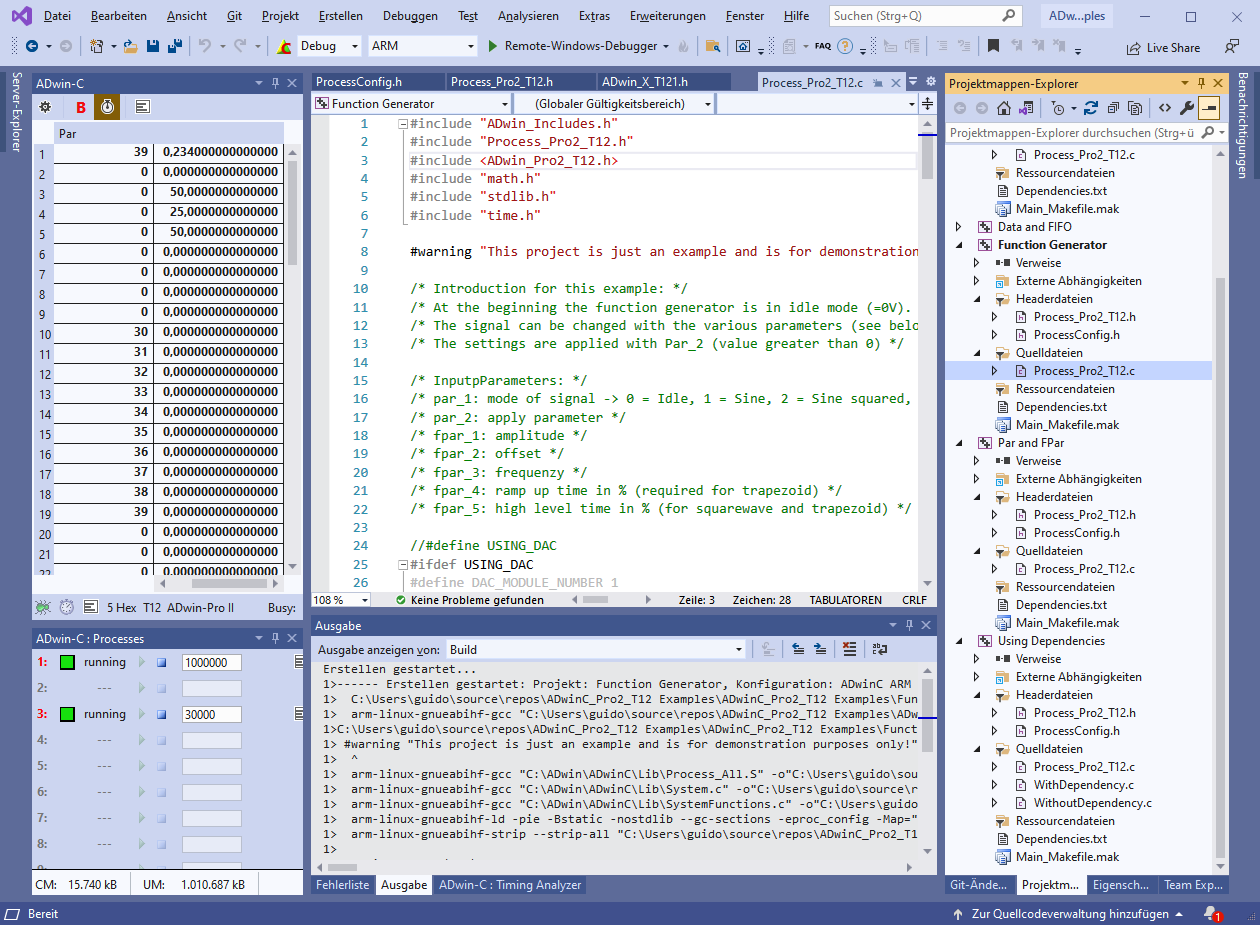Screen dimensions: 1260x925
Task: Open the Erweiterungen menu
Action: tap(667, 16)
